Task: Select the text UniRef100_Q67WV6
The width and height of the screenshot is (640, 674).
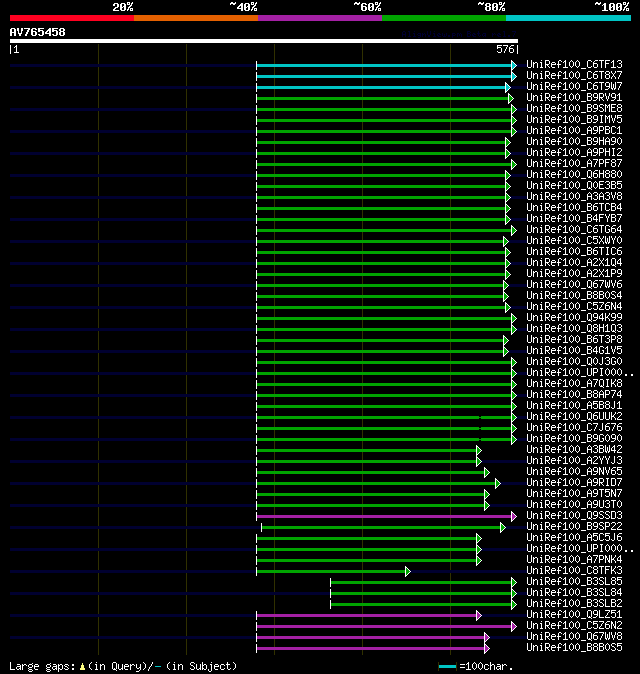Action: click(x=574, y=285)
